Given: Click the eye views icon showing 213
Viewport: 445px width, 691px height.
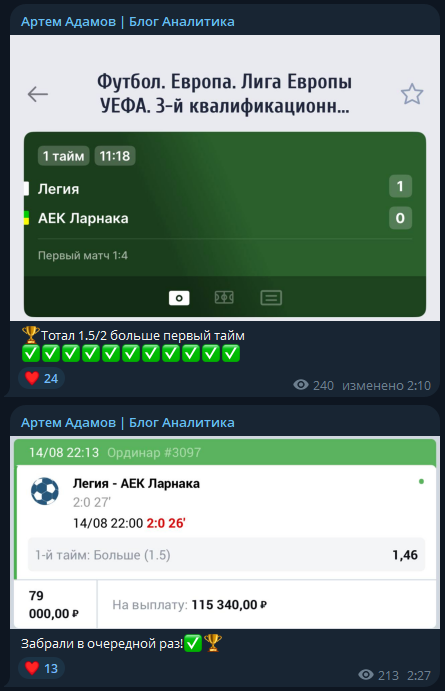Looking at the screenshot, I should [366, 675].
